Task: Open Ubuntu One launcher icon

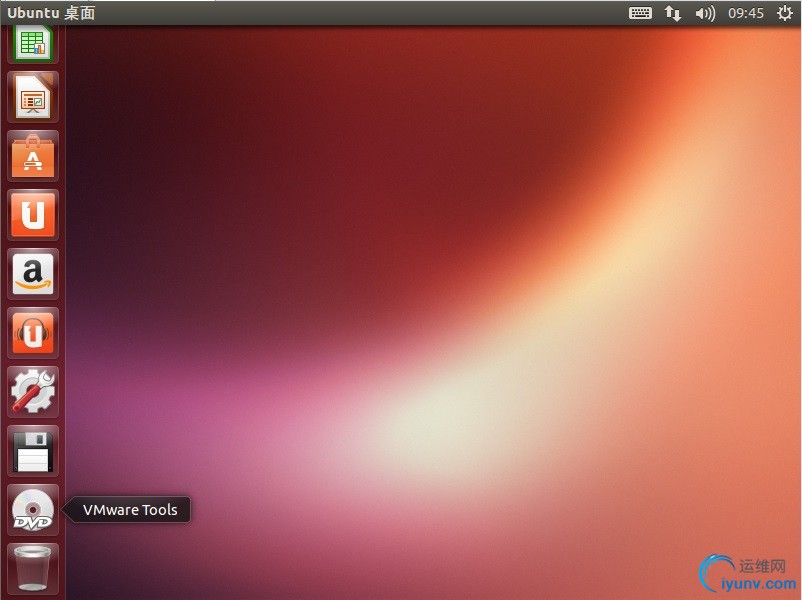Action: tap(33, 215)
